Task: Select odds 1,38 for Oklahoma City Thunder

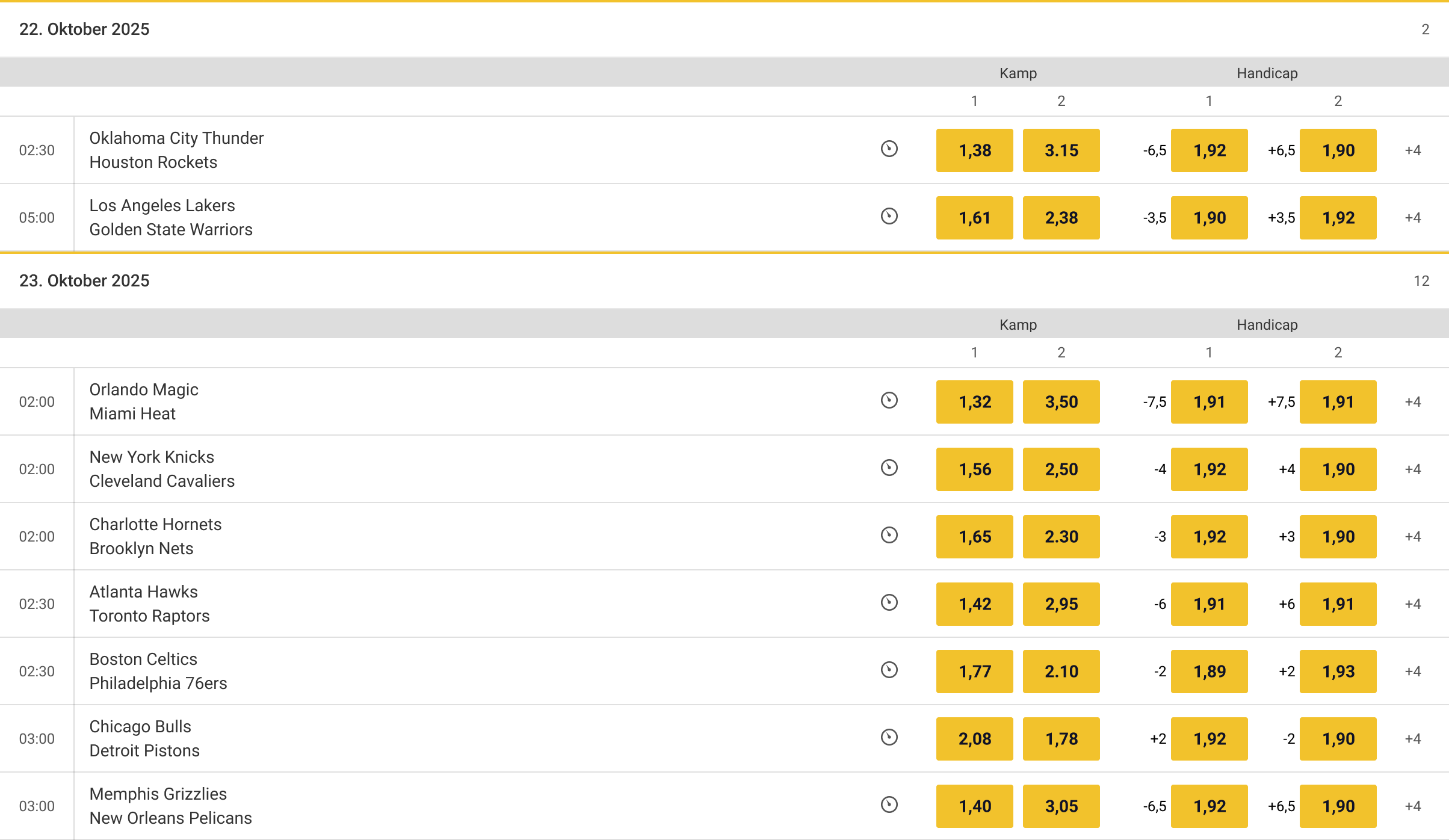Action: (974, 150)
